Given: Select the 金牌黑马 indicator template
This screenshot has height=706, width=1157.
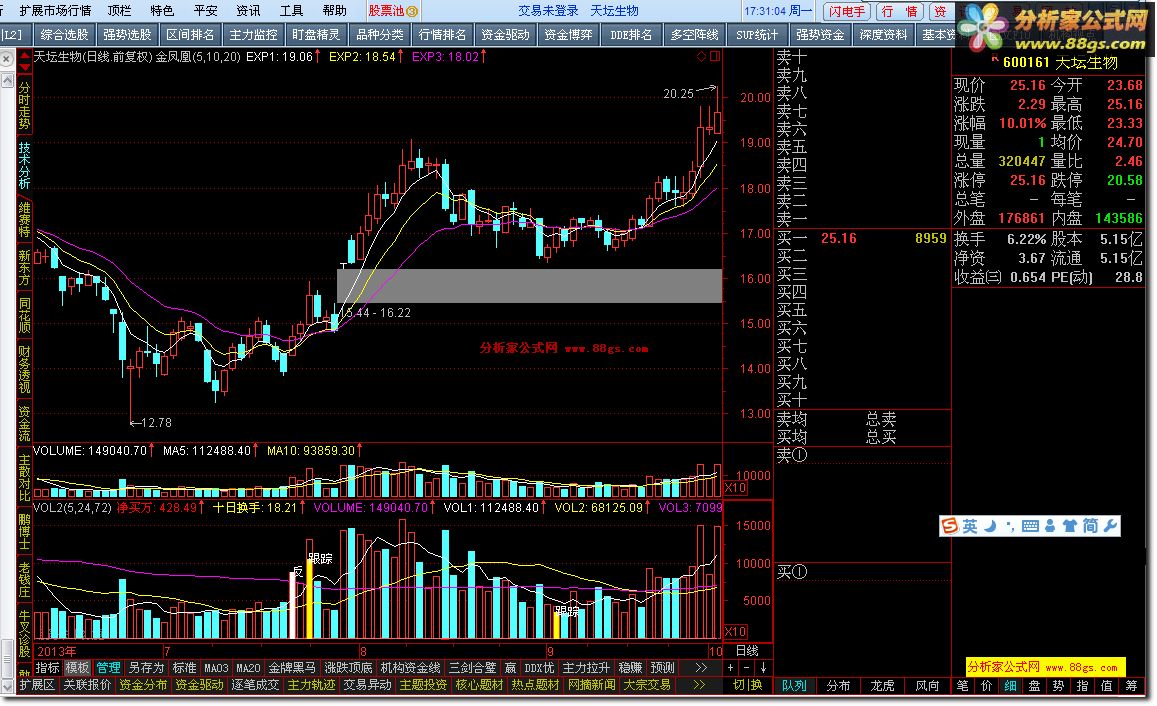Looking at the screenshot, I should point(292,667).
